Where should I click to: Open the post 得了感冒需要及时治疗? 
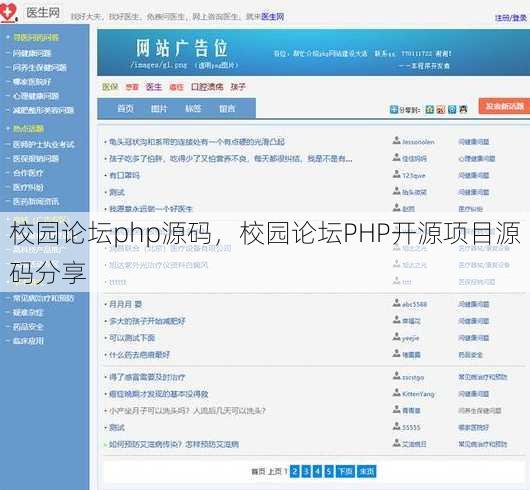(147, 377)
